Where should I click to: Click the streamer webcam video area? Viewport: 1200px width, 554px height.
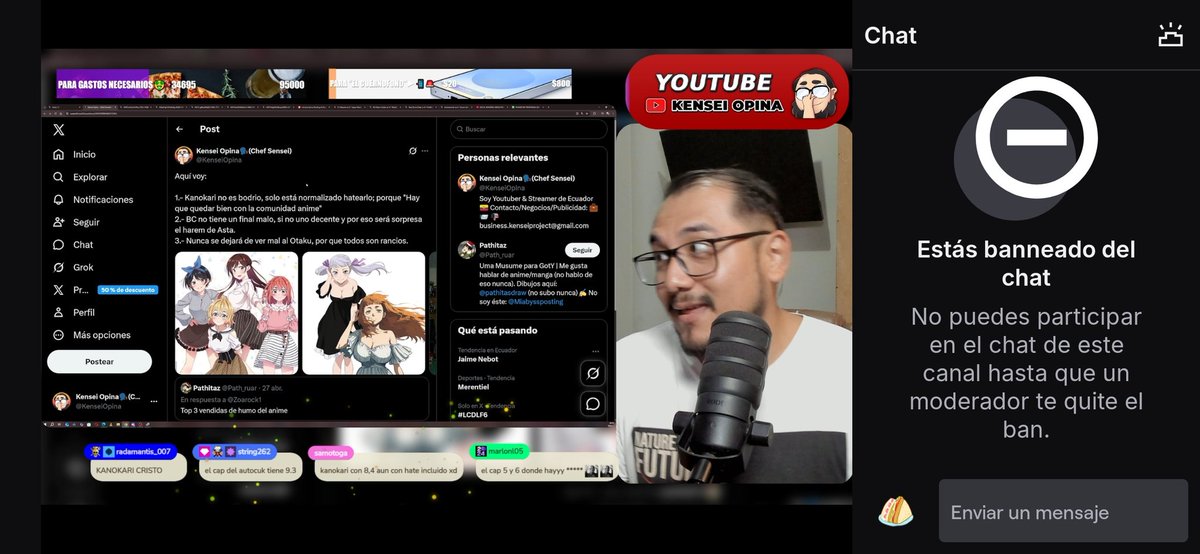tap(732, 304)
